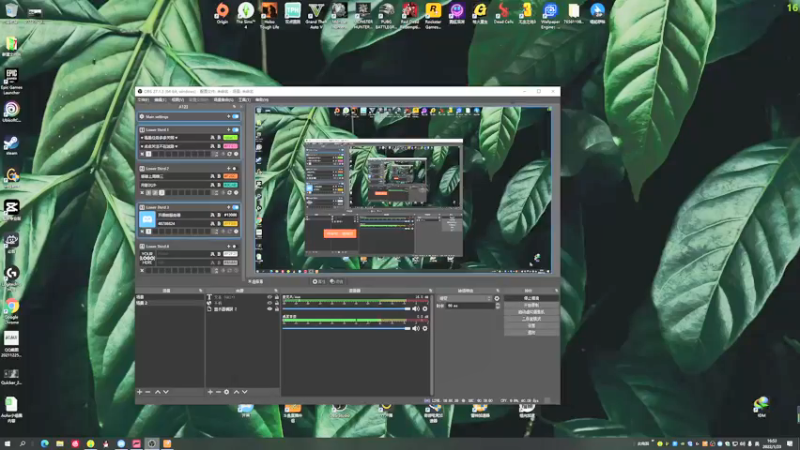Open The Sims 4 desktop shortcut

245,14
